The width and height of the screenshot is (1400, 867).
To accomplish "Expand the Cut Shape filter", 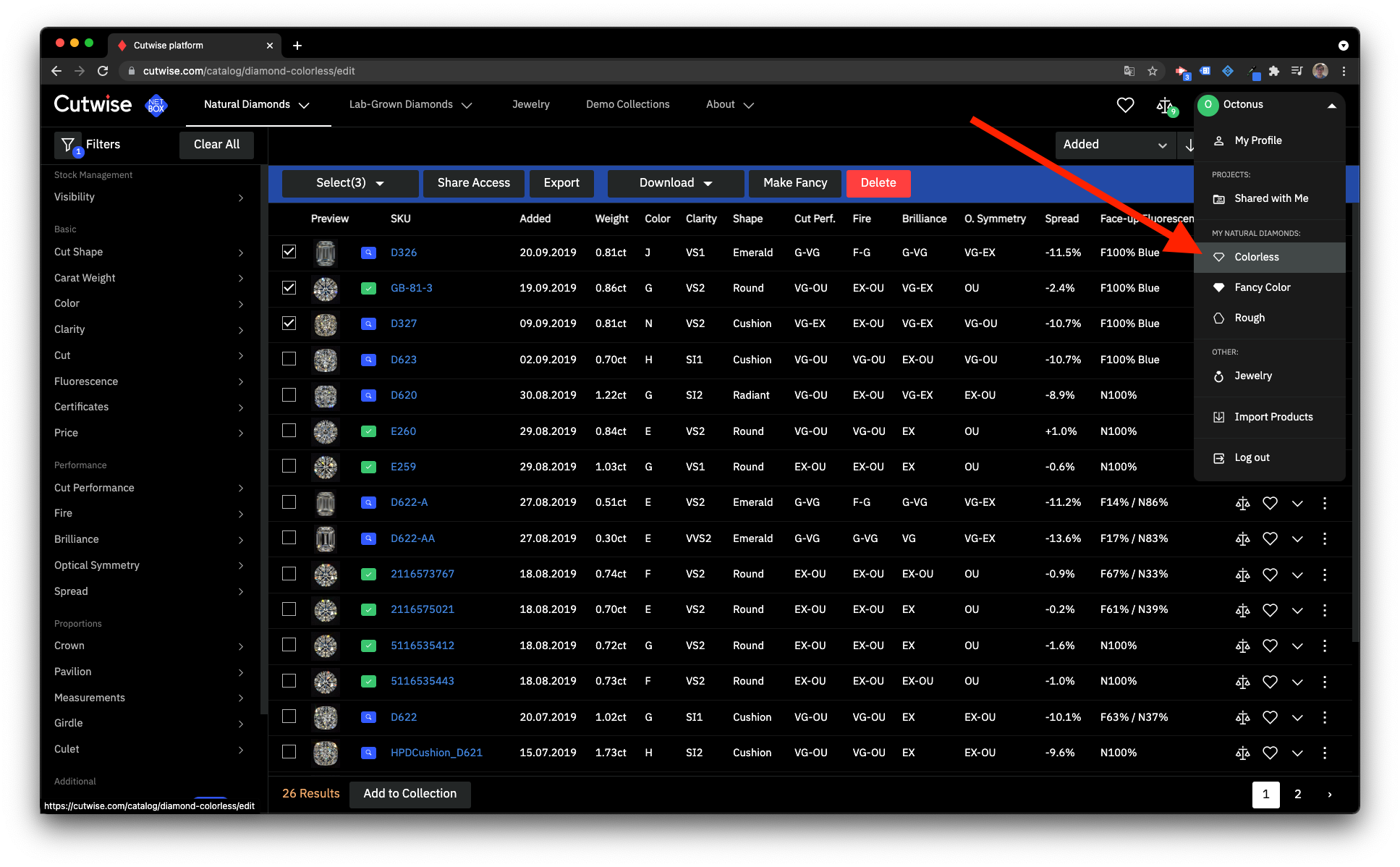I will (x=149, y=253).
